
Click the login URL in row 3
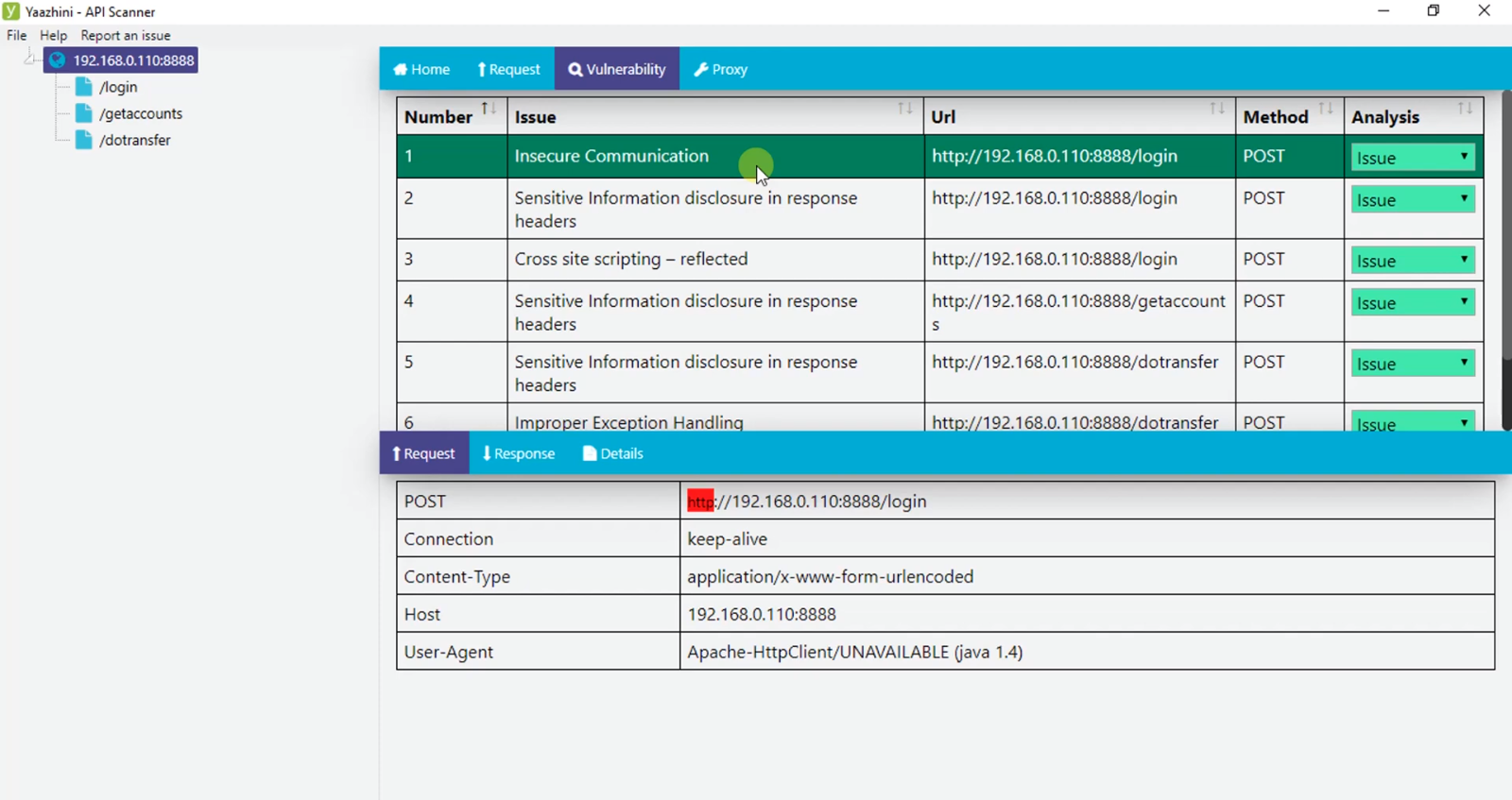click(x=1055, y=259)
